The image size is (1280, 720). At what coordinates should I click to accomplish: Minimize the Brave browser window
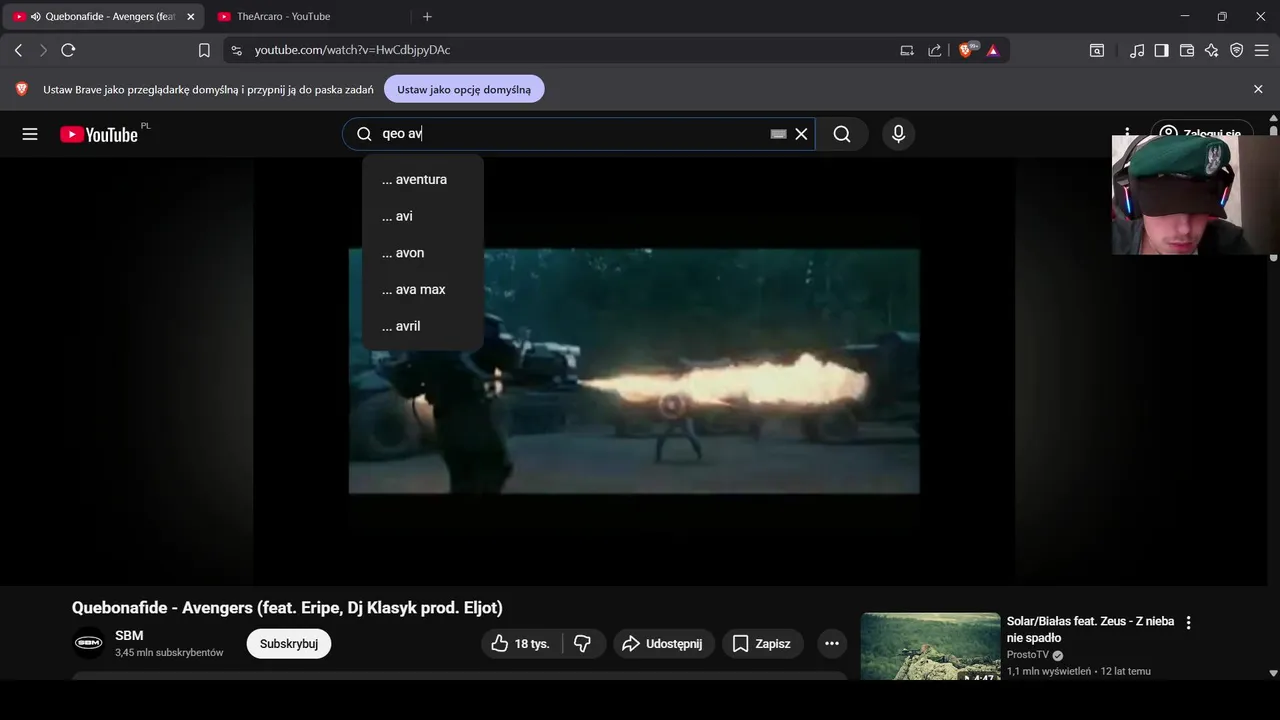(1185, 16)
